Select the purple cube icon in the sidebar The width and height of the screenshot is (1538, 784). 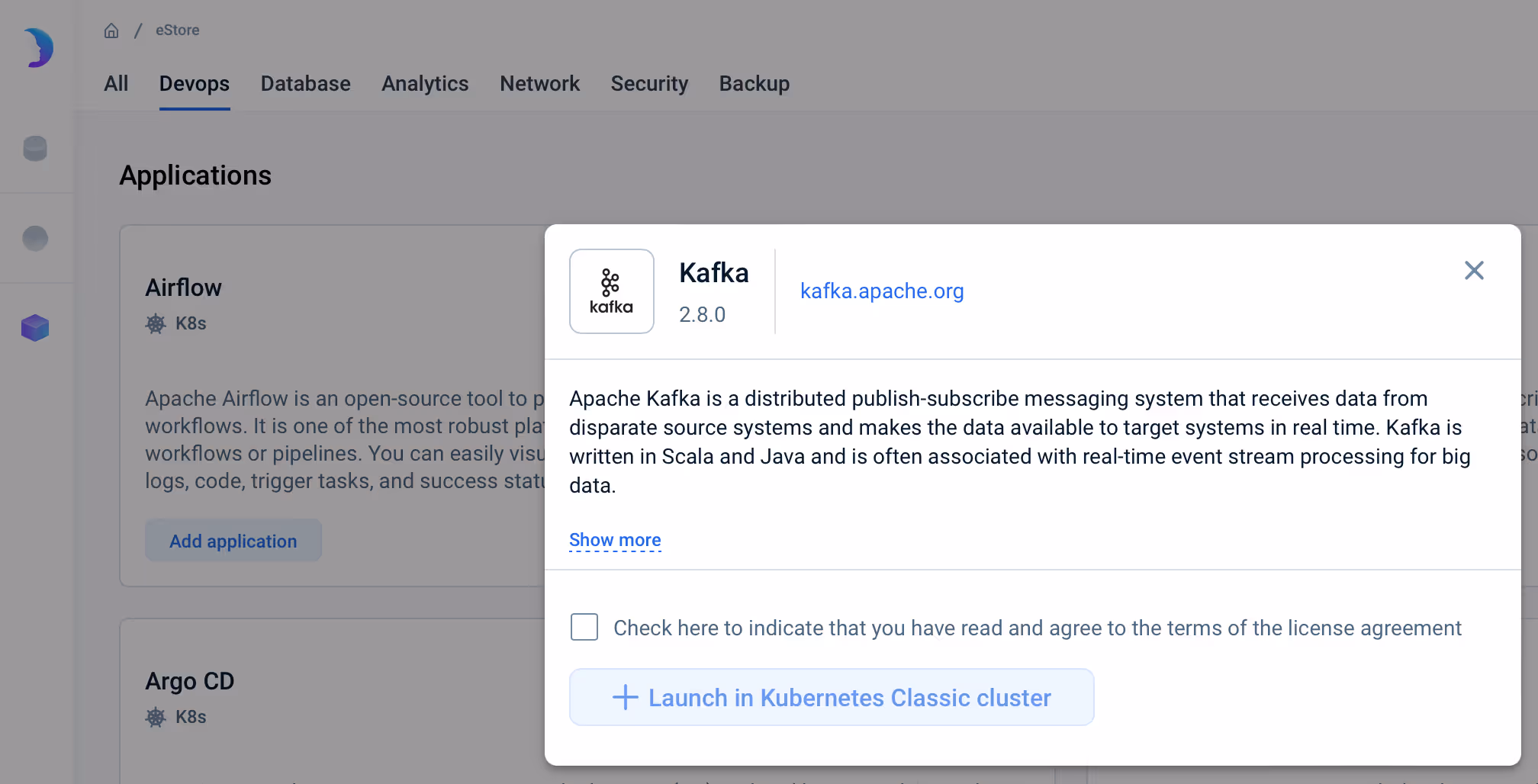35,328
